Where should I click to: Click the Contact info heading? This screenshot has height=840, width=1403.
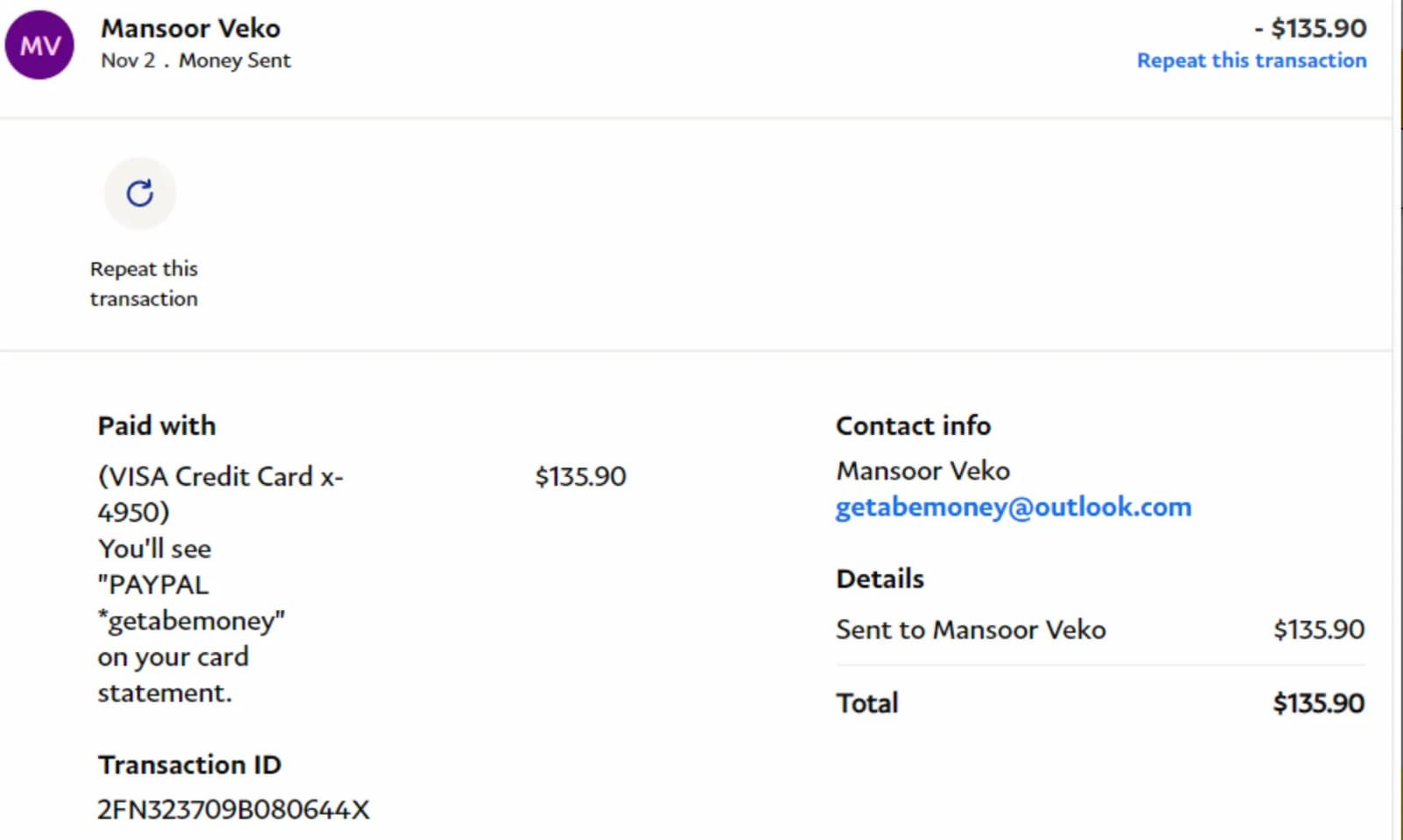point(913,425)
